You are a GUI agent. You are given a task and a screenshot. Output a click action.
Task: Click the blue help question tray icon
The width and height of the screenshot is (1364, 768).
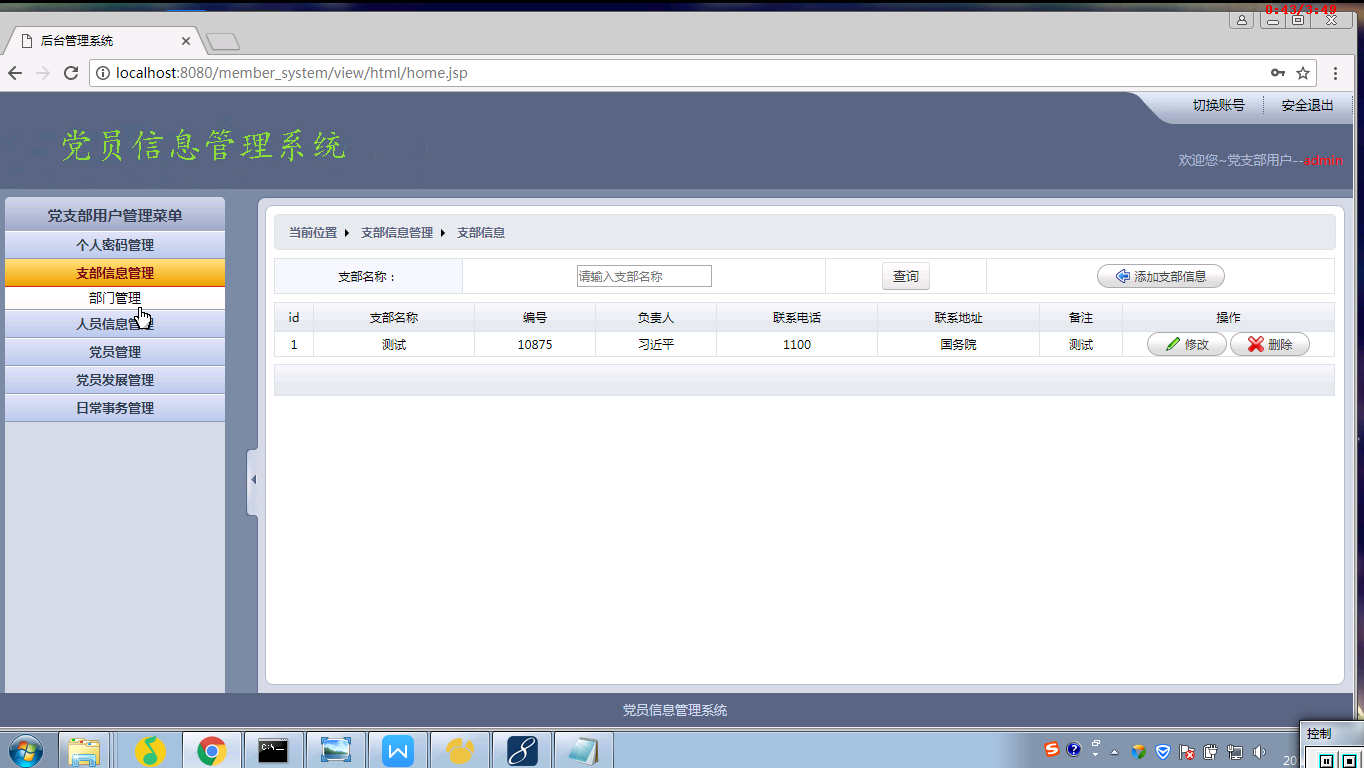[1074, 750]
